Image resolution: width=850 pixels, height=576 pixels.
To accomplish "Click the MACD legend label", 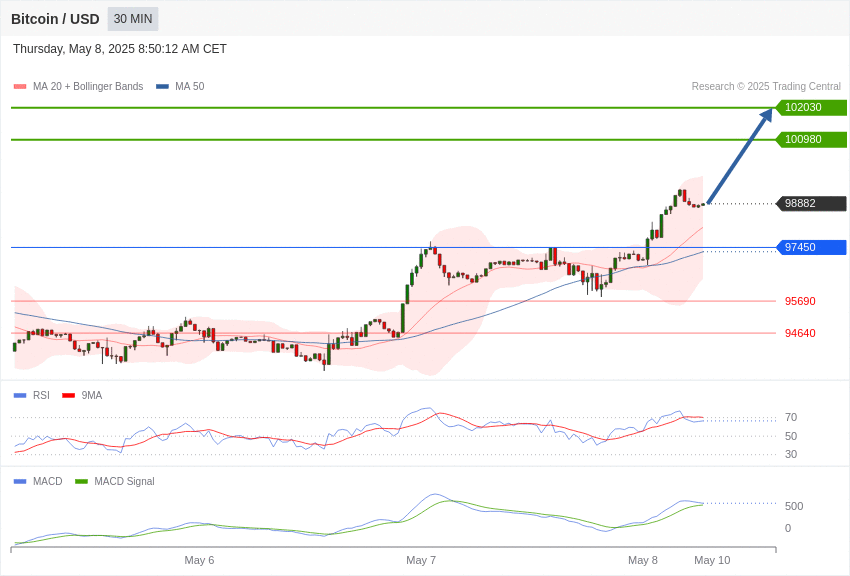I will [x=48, y=481].
